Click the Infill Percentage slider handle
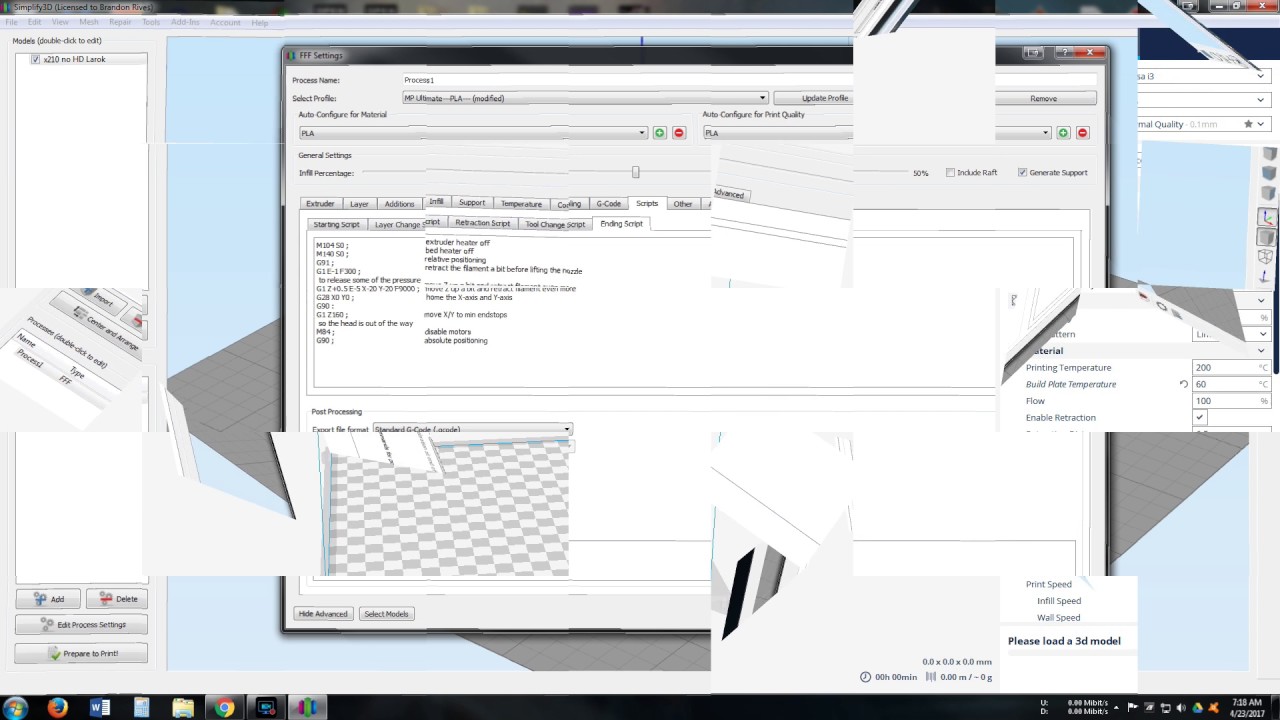1280x720 pixels. (635, 172)
